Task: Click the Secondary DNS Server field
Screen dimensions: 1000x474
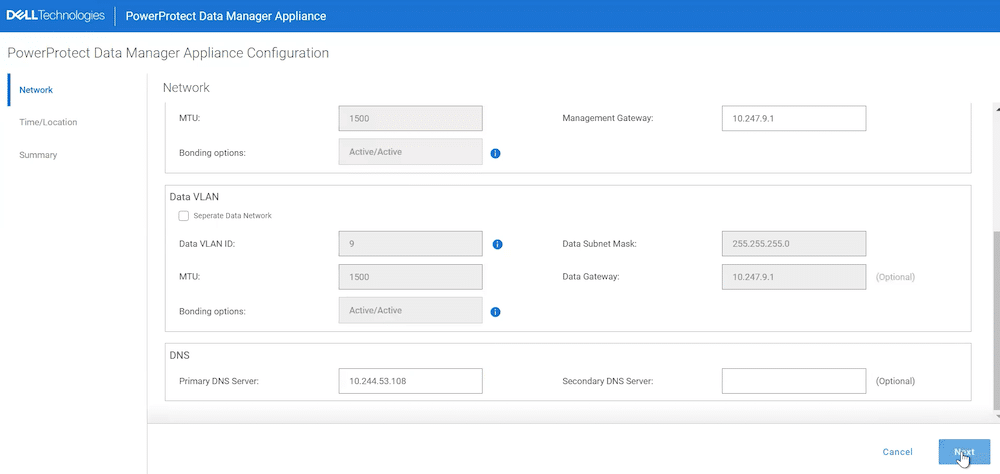Action: click(x=794, y=381)
